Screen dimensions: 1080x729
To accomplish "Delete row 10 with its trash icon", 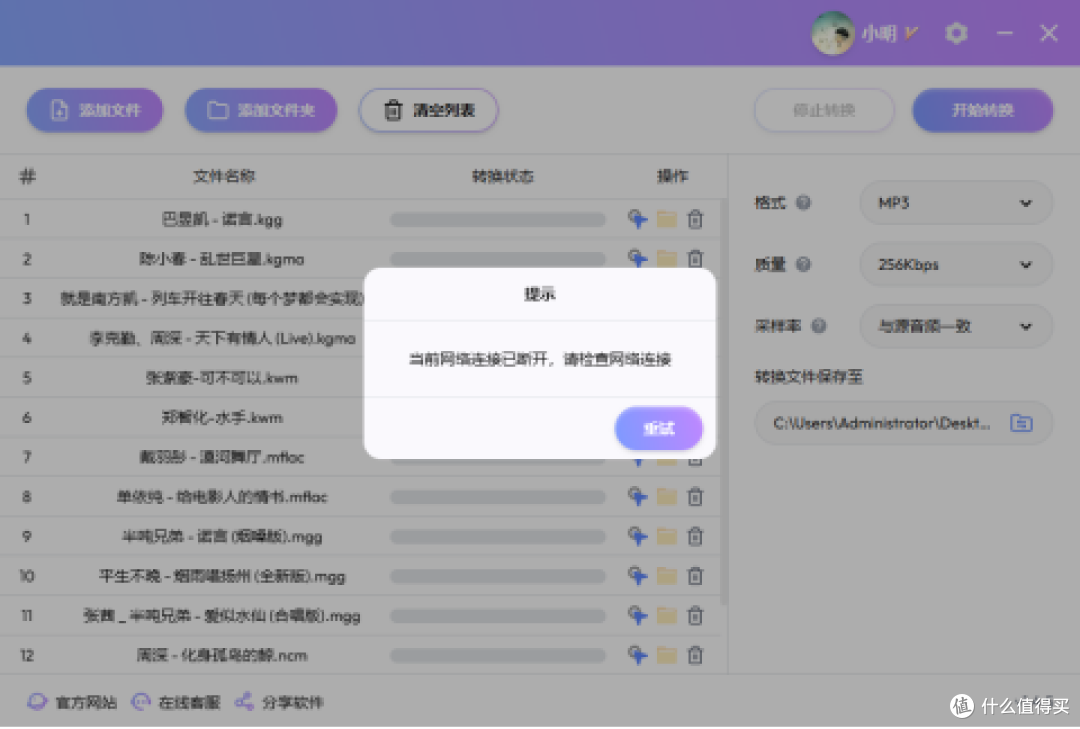I will tap(695, 576).
